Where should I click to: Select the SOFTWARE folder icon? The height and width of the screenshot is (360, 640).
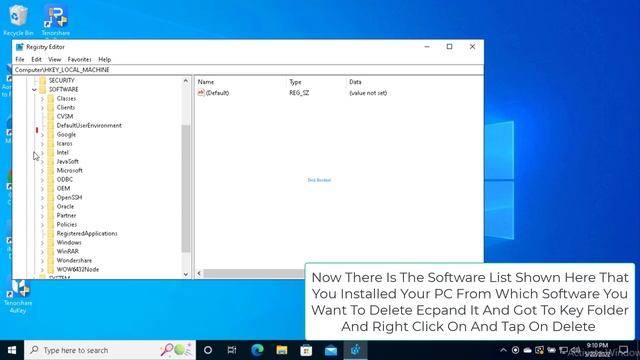[42, 89]
